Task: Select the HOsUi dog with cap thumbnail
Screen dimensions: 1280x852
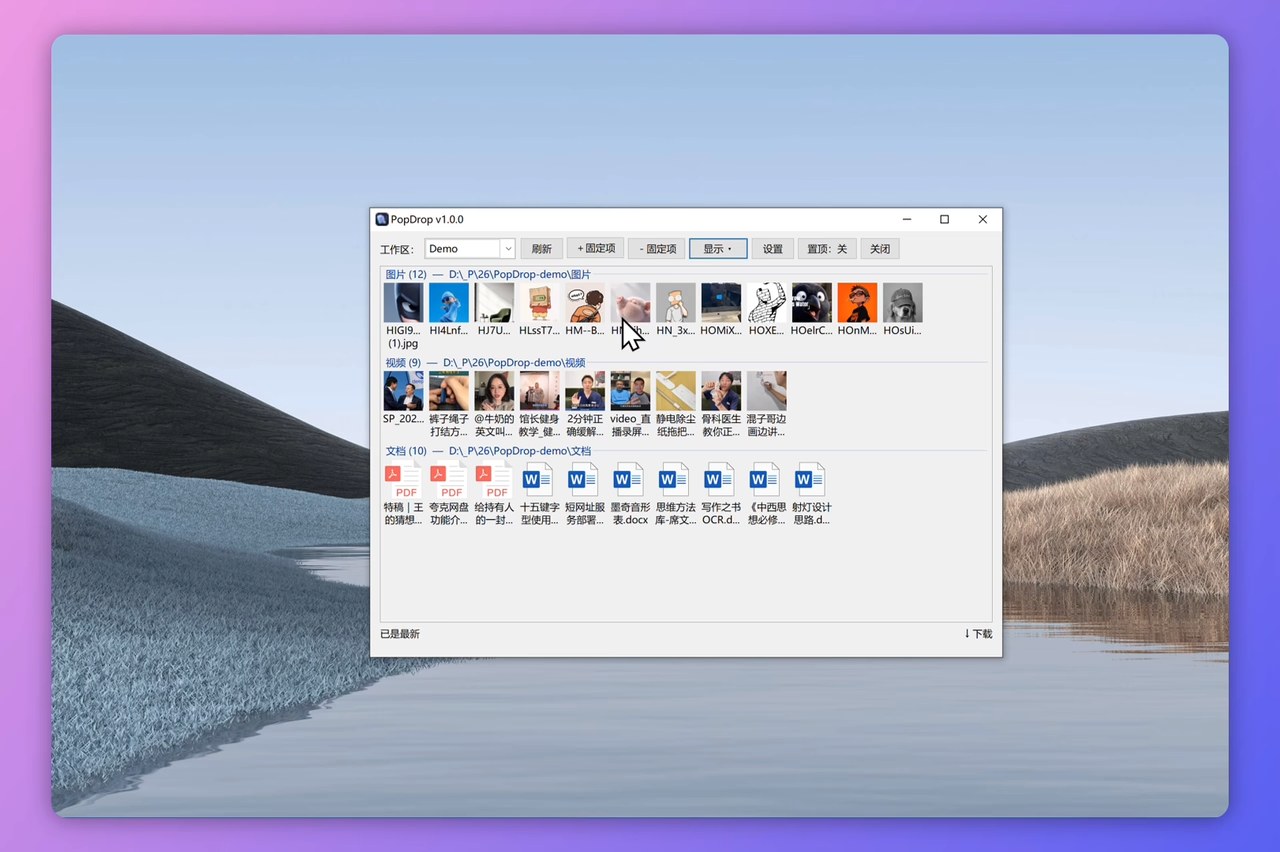Action: [903, 303]
